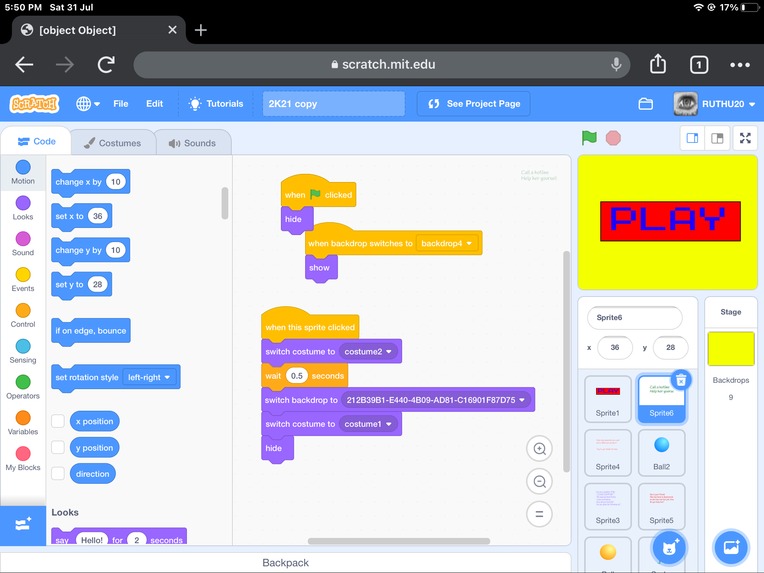Click Choose a Backdrop button
The width and height of the screenshot is (764, 573).
[731, 548]
